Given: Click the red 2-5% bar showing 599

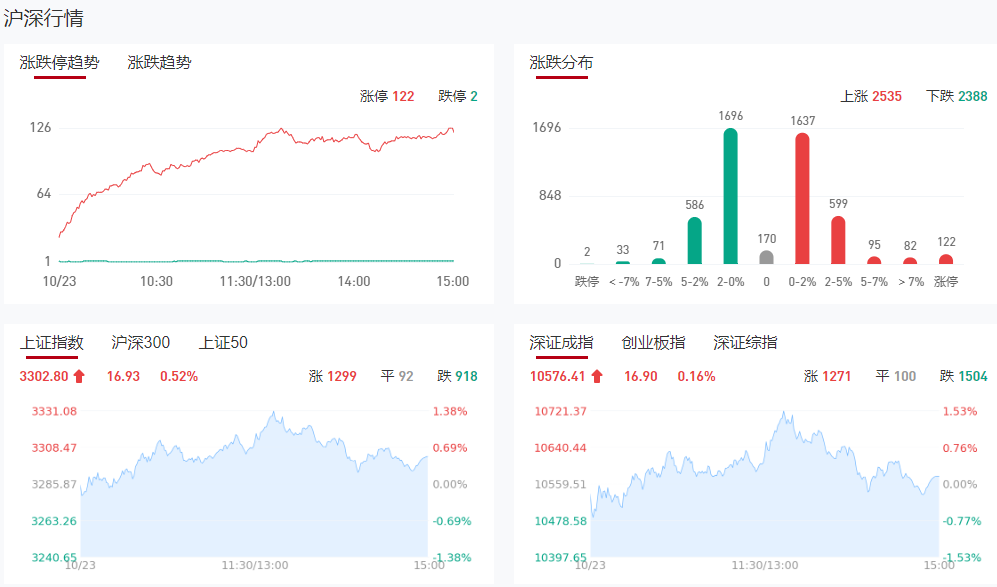Looking at the screenshot, I should 838,240.
